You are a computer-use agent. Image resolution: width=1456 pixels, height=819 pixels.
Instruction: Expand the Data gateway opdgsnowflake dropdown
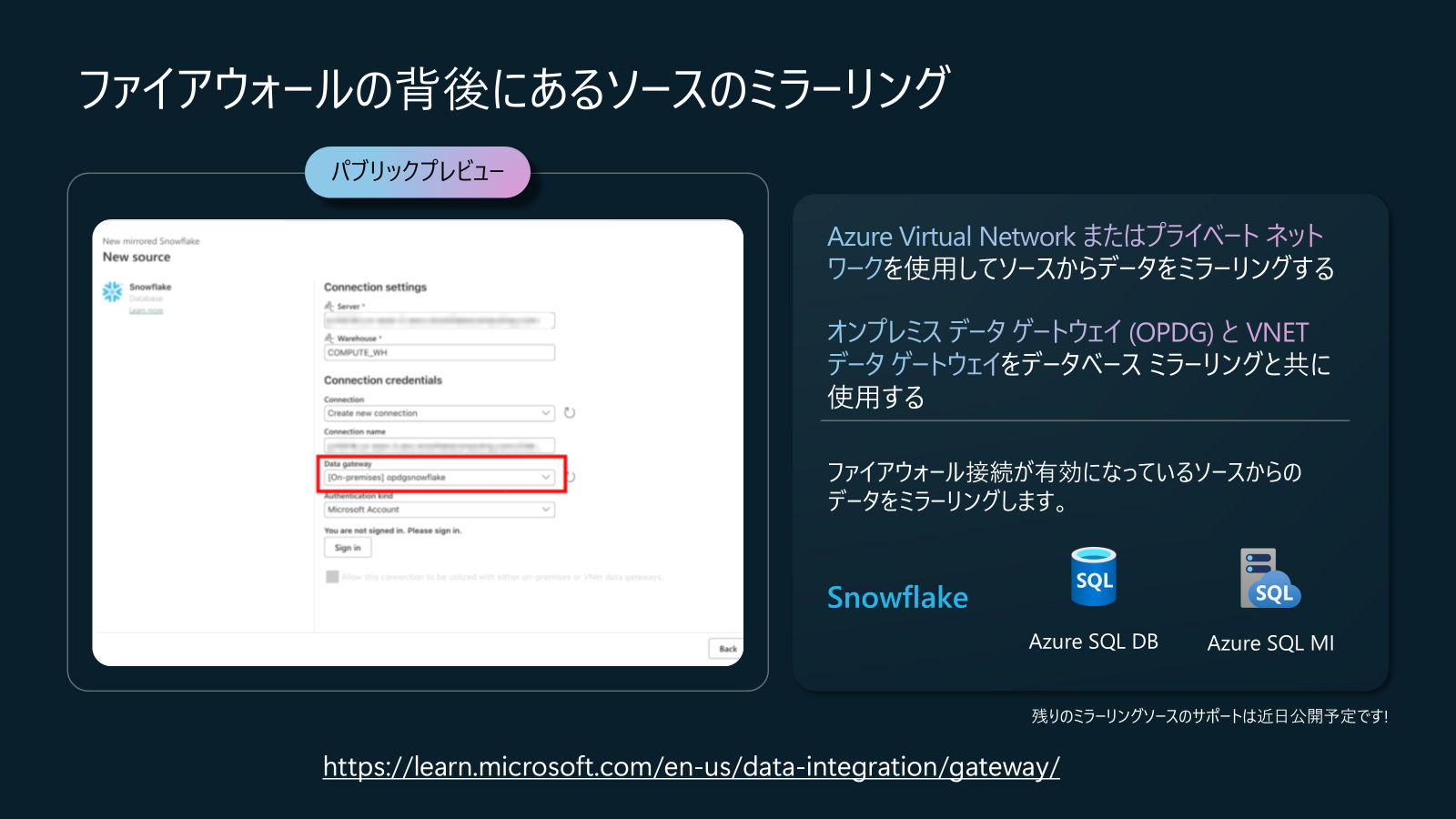440,477
